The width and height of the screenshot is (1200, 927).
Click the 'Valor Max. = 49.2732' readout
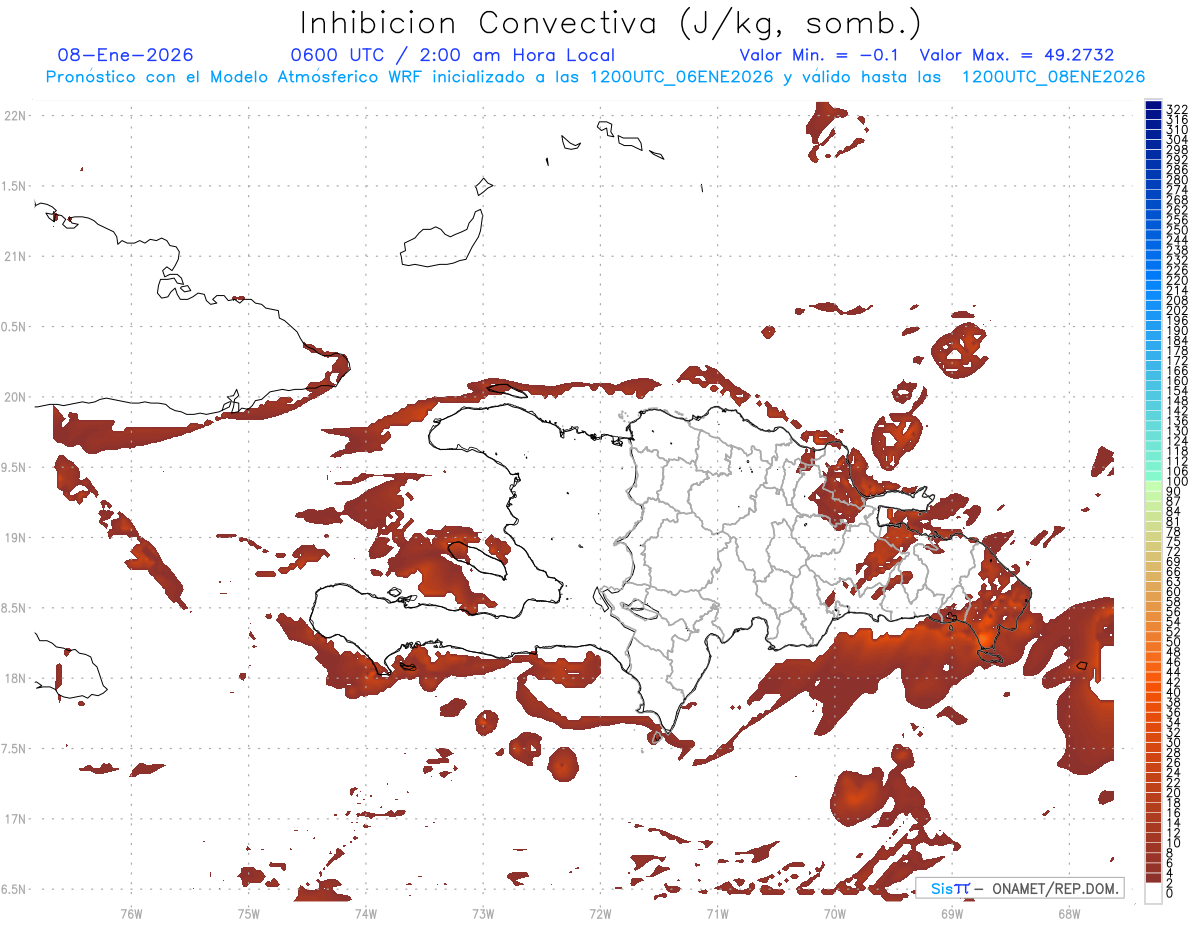point(1017,56)
